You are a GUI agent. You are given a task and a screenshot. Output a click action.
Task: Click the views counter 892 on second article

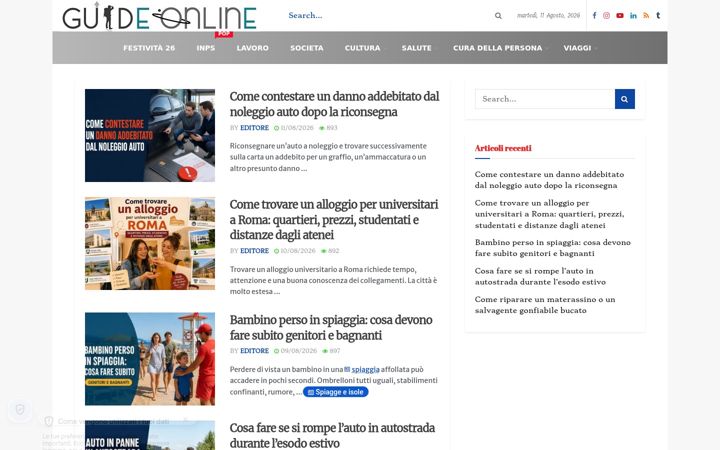pos(330,251)
